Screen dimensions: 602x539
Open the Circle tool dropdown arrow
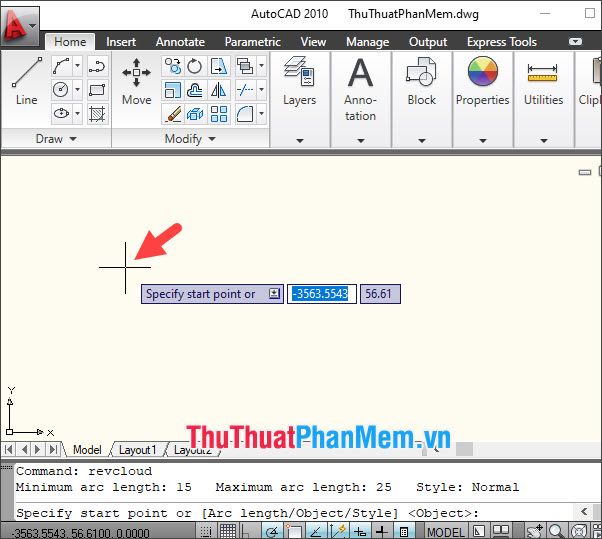tap(77, 90)
